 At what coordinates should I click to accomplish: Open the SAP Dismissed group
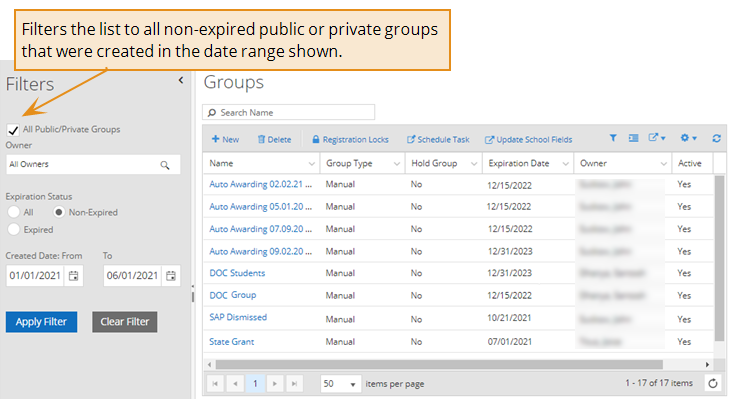[238, 317]
